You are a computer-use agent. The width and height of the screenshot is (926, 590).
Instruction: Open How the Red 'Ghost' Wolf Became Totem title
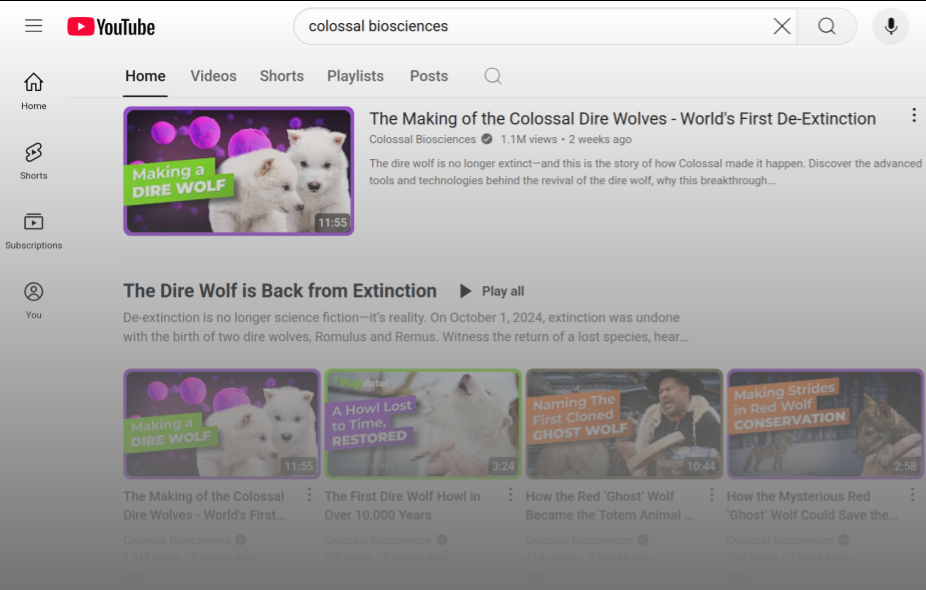pos(609,506)
